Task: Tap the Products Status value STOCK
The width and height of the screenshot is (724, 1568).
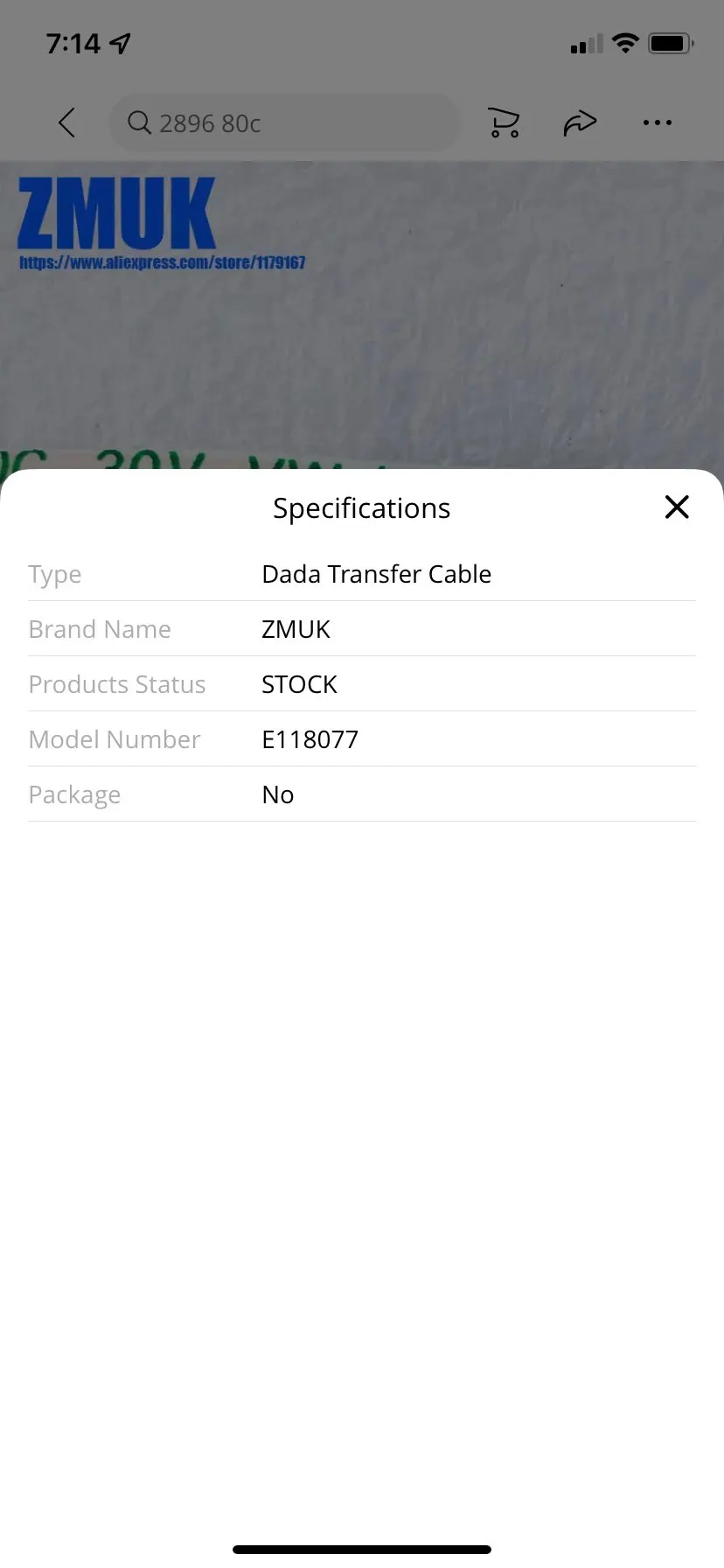Action: [x=299, y=684]
